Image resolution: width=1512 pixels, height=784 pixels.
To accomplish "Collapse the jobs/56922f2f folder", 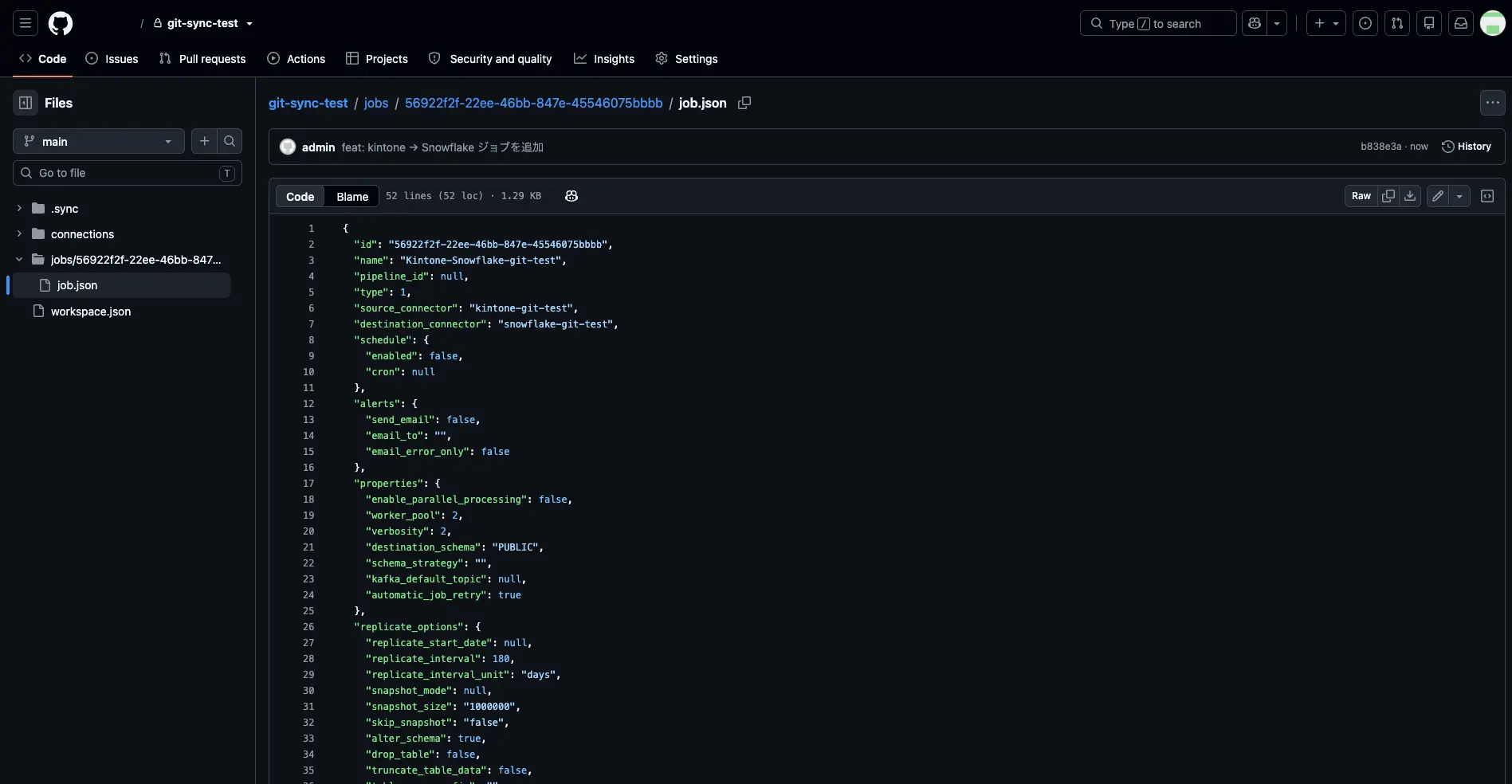I will (19, 260).
